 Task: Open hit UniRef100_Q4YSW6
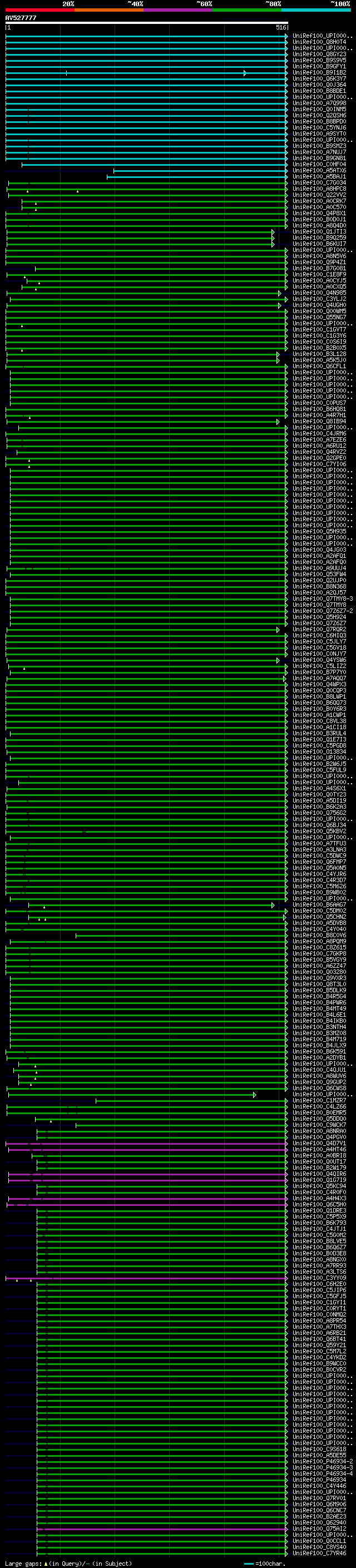coord(319,660)
